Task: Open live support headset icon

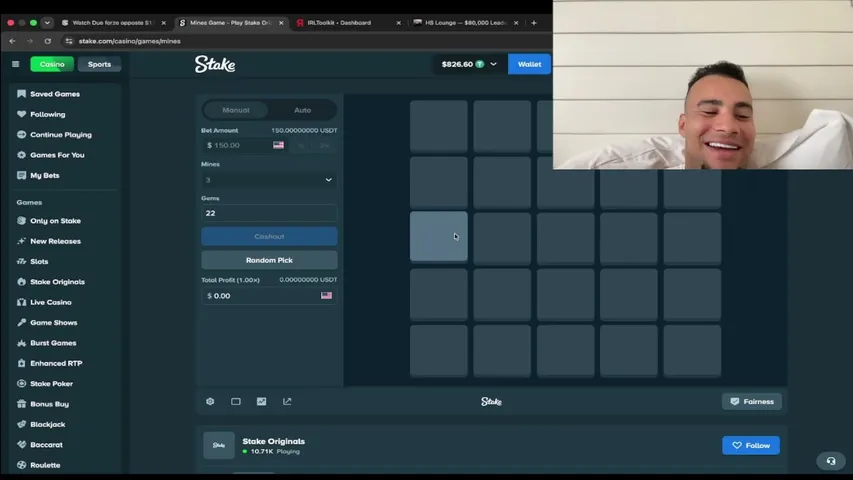Action: click(x=831, y=461)
